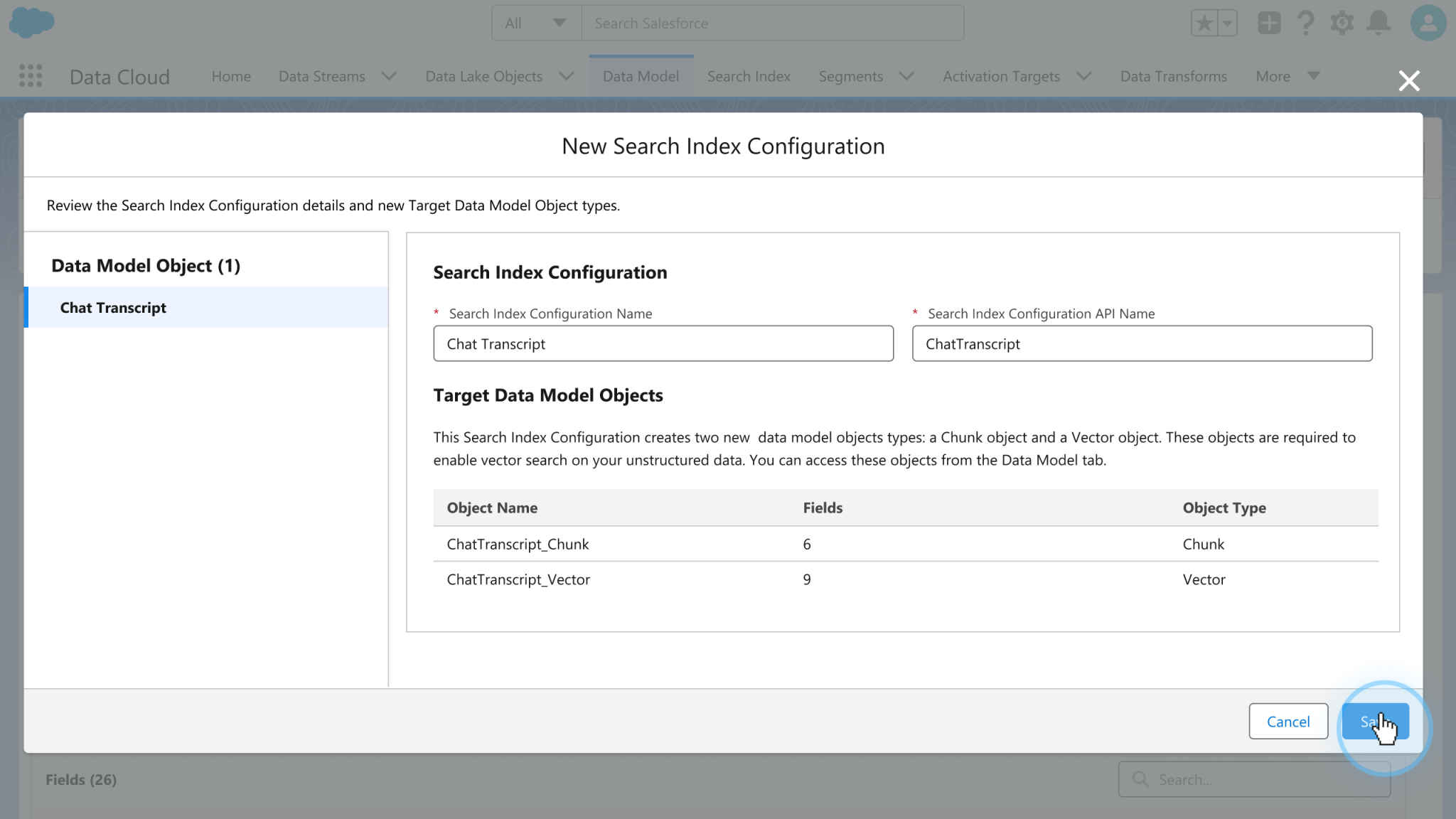Open the Data Lake Objects tab
The height and width of the screenshot is (819, 1456).
click(484, 76)
